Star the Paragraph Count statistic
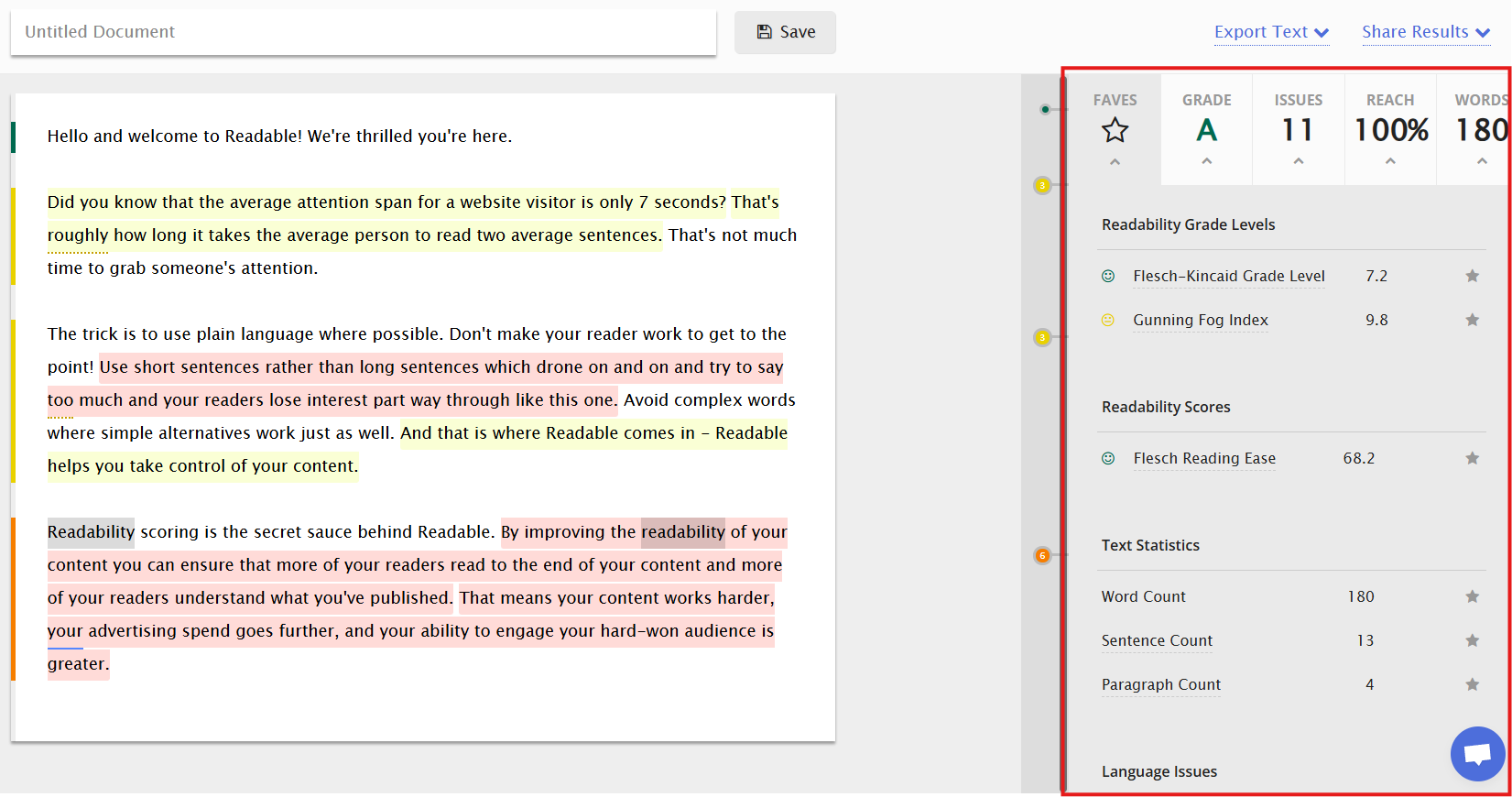1512x797 pixels. point(1472,684)
